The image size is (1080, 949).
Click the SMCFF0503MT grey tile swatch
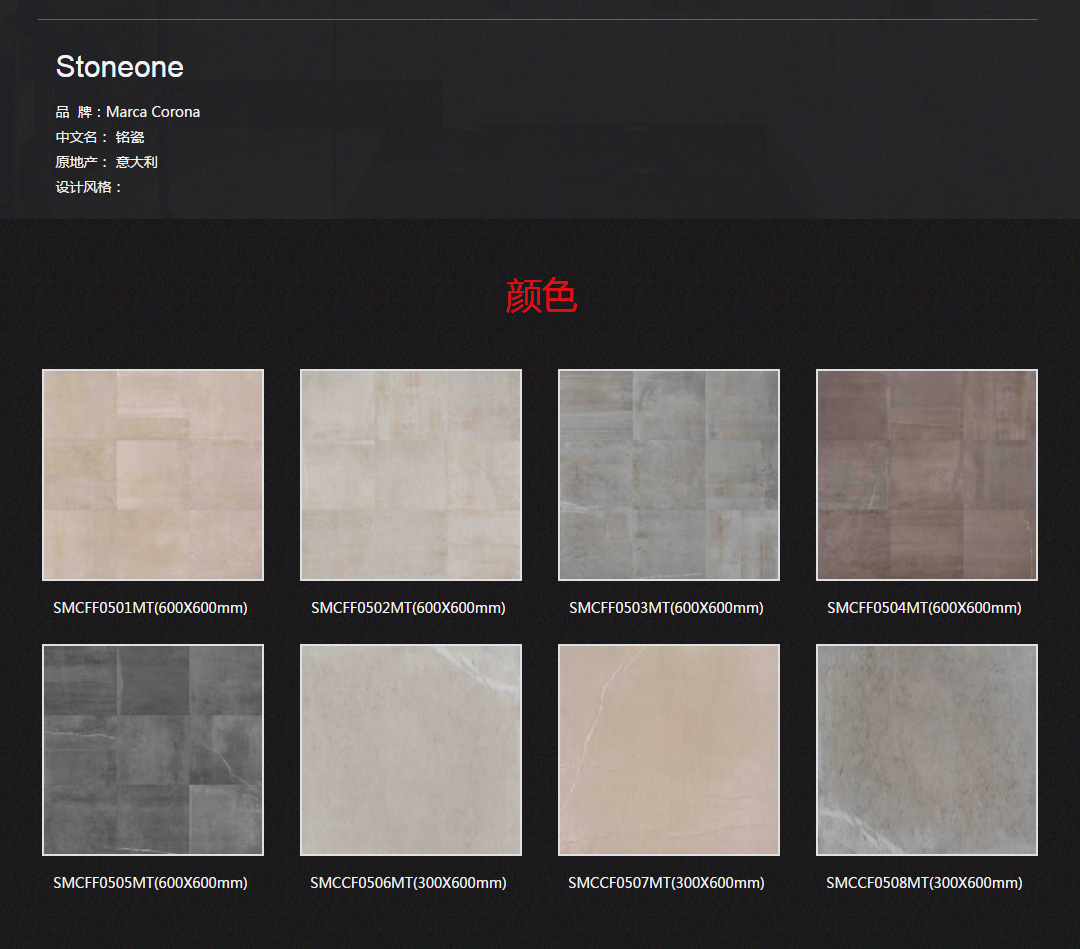(x=669, y=475)
